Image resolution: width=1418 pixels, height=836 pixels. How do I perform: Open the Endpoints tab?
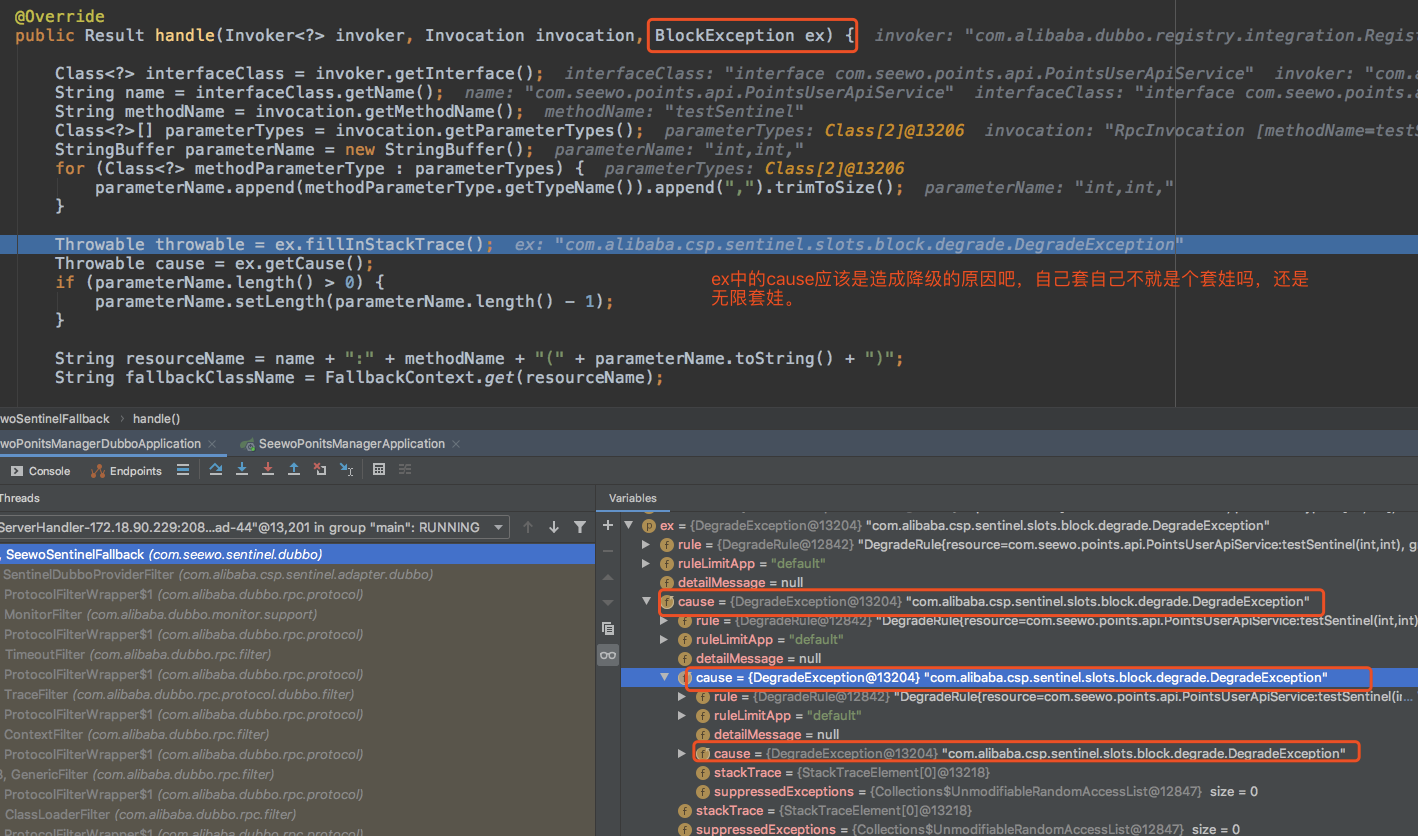126,471
